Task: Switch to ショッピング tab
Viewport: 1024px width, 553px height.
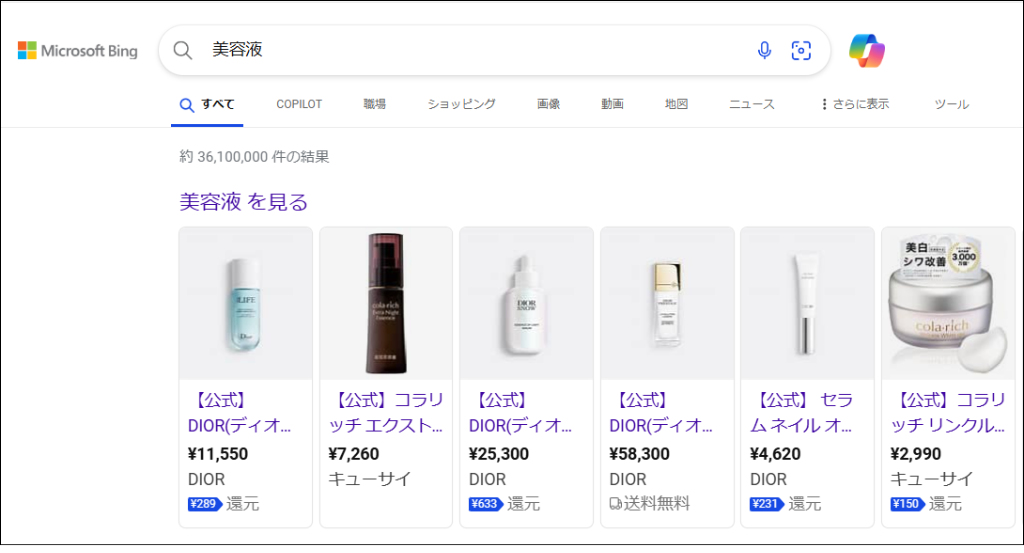Action: 462,104
